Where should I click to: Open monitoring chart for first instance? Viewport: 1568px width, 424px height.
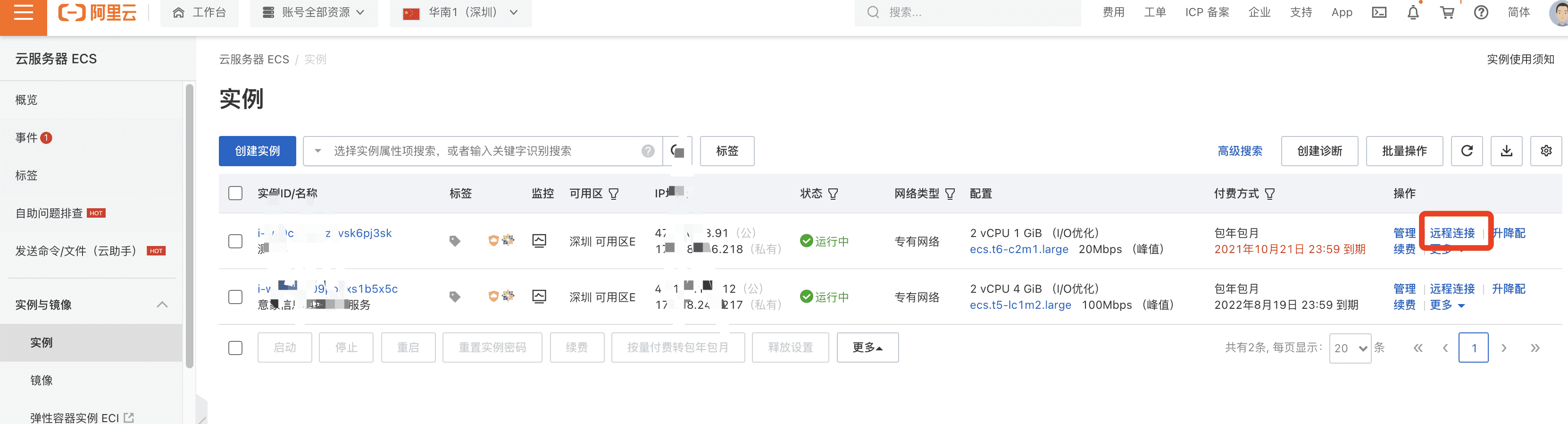(539, 241)
